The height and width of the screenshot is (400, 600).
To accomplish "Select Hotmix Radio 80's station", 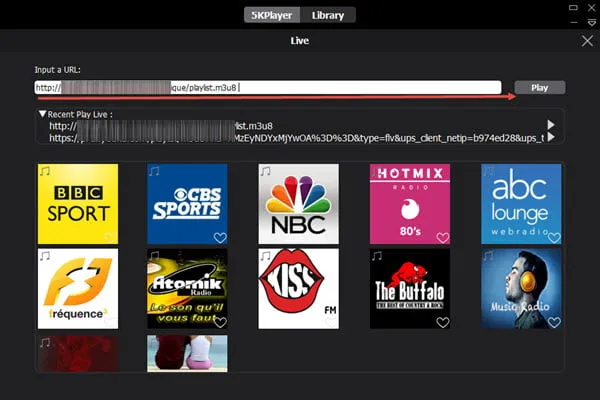I will (x=409, y=204).
